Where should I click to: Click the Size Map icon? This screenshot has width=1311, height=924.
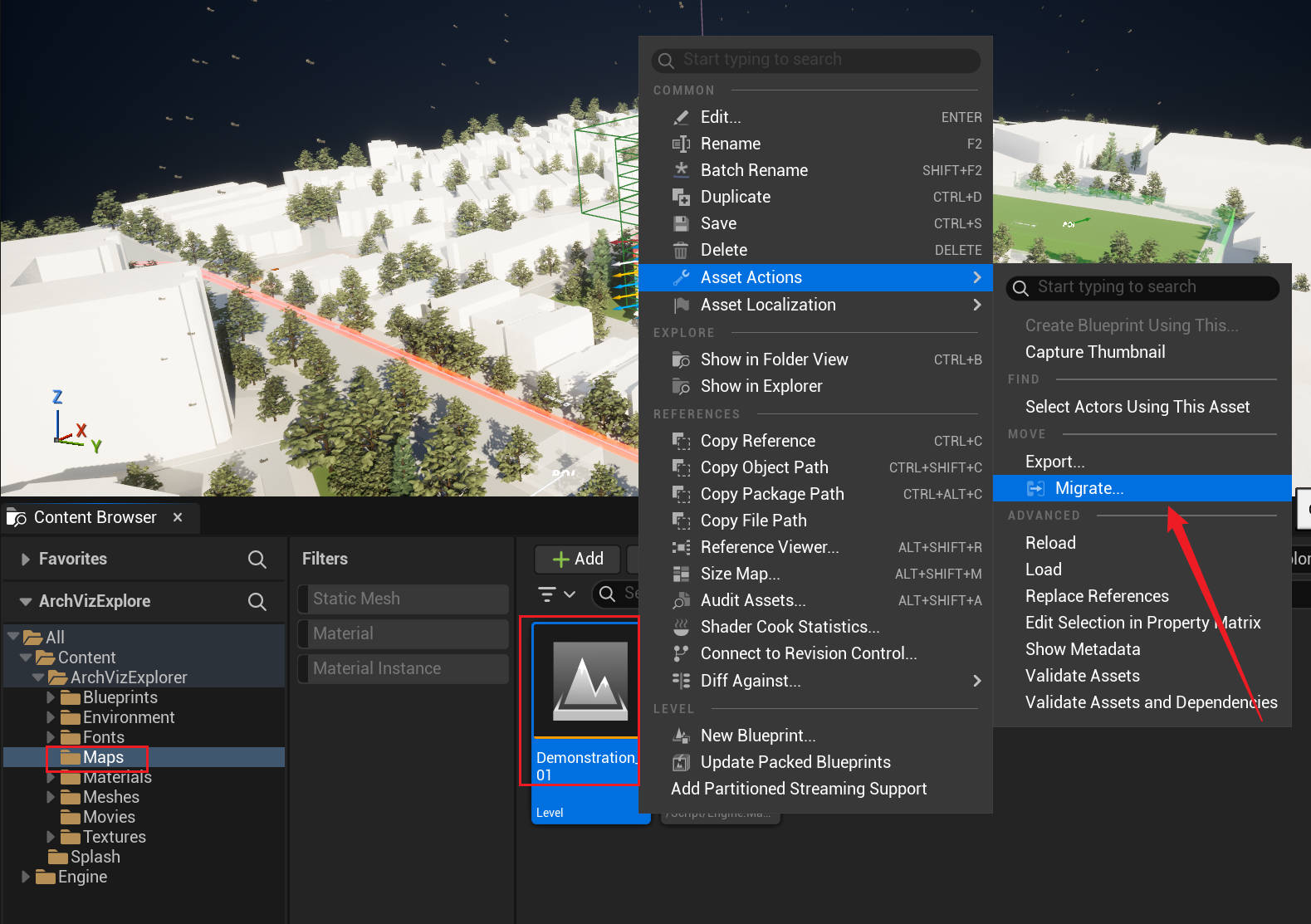(x=681, y=574)
